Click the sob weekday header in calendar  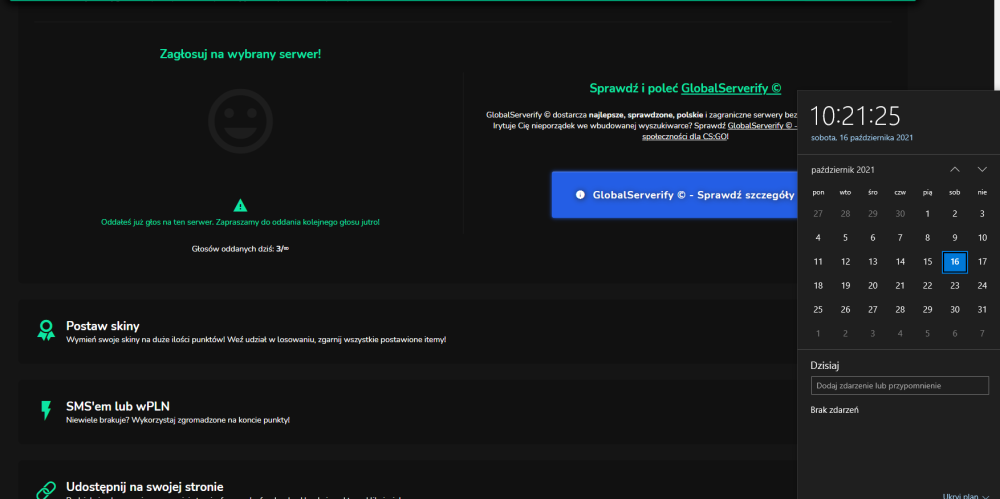(955, 192)
